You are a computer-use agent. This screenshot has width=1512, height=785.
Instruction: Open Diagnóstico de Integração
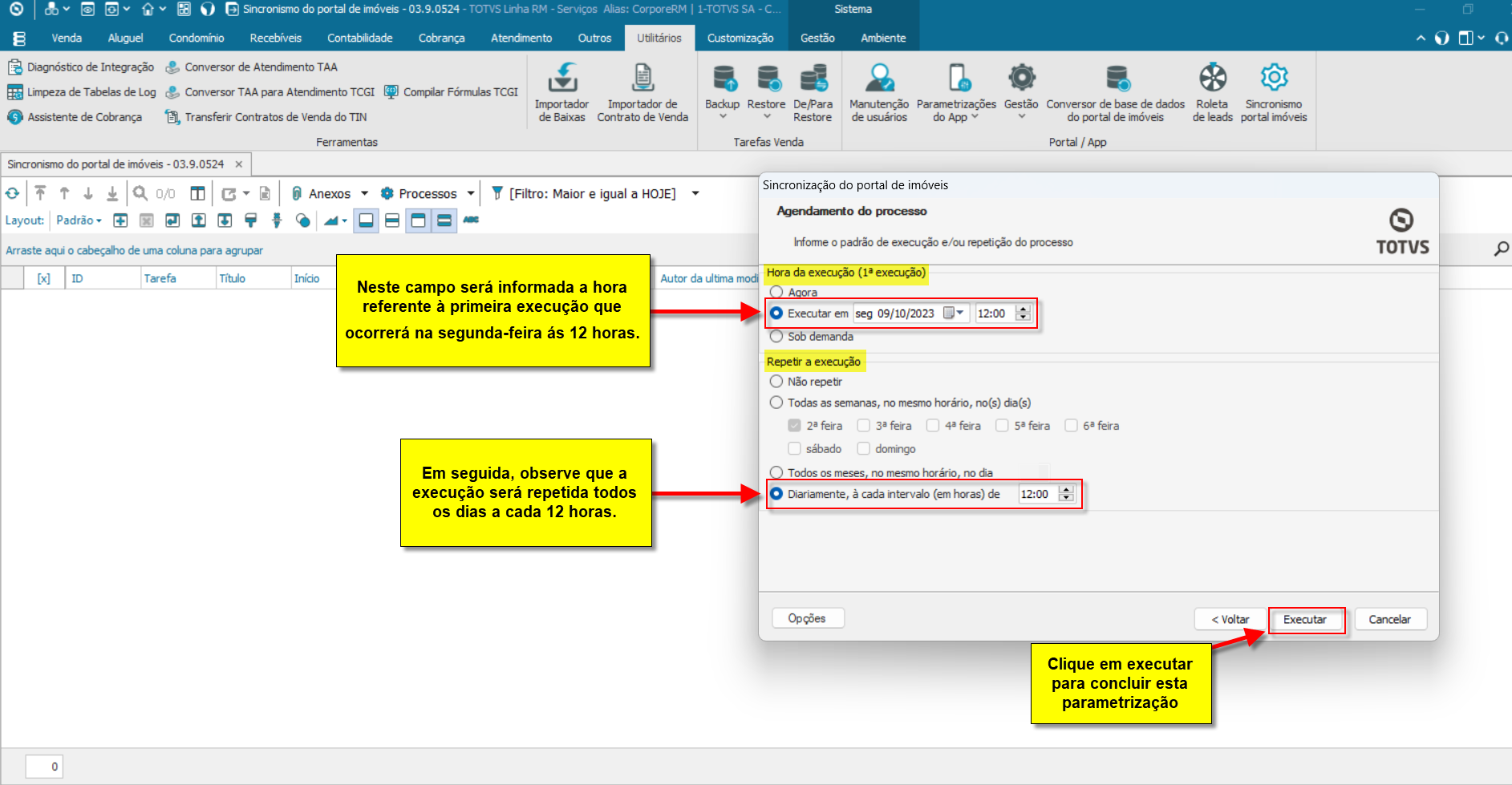[81, 67]
